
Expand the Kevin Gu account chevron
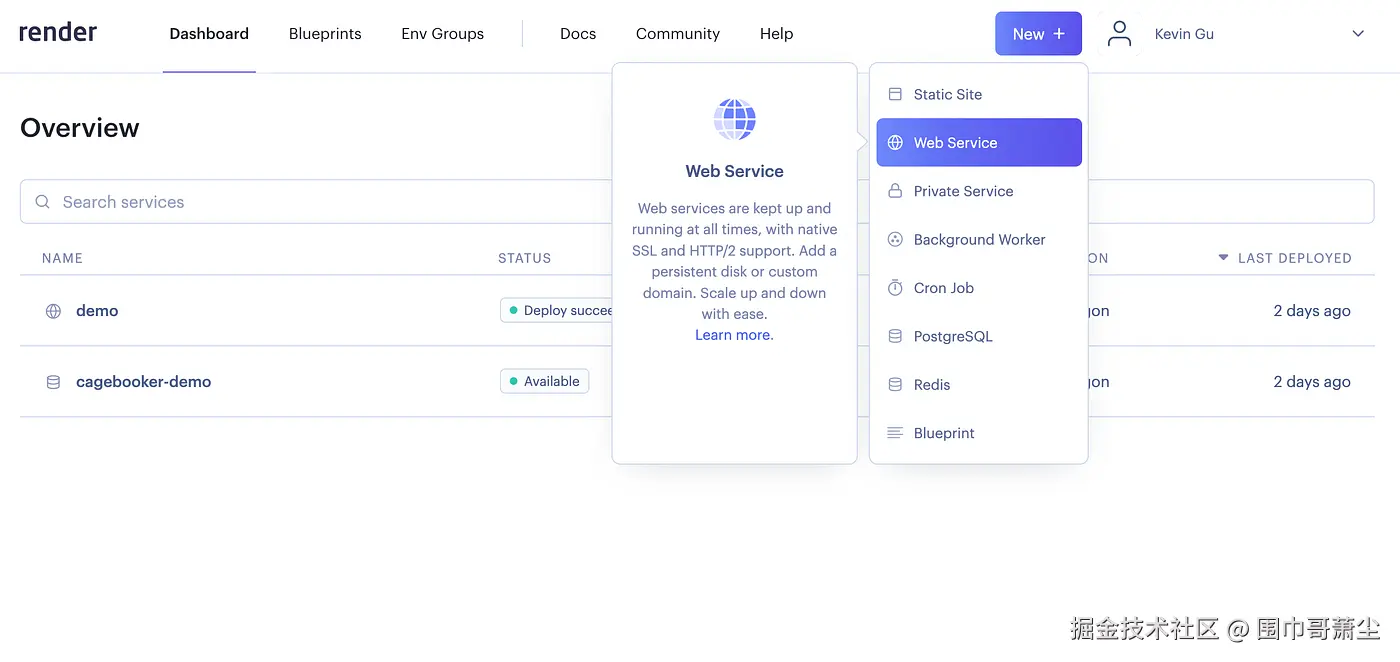1358,34
